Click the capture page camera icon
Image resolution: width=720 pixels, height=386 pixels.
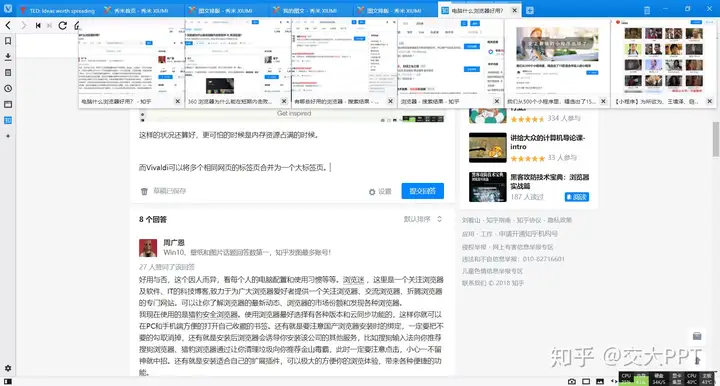coord(572,381)
